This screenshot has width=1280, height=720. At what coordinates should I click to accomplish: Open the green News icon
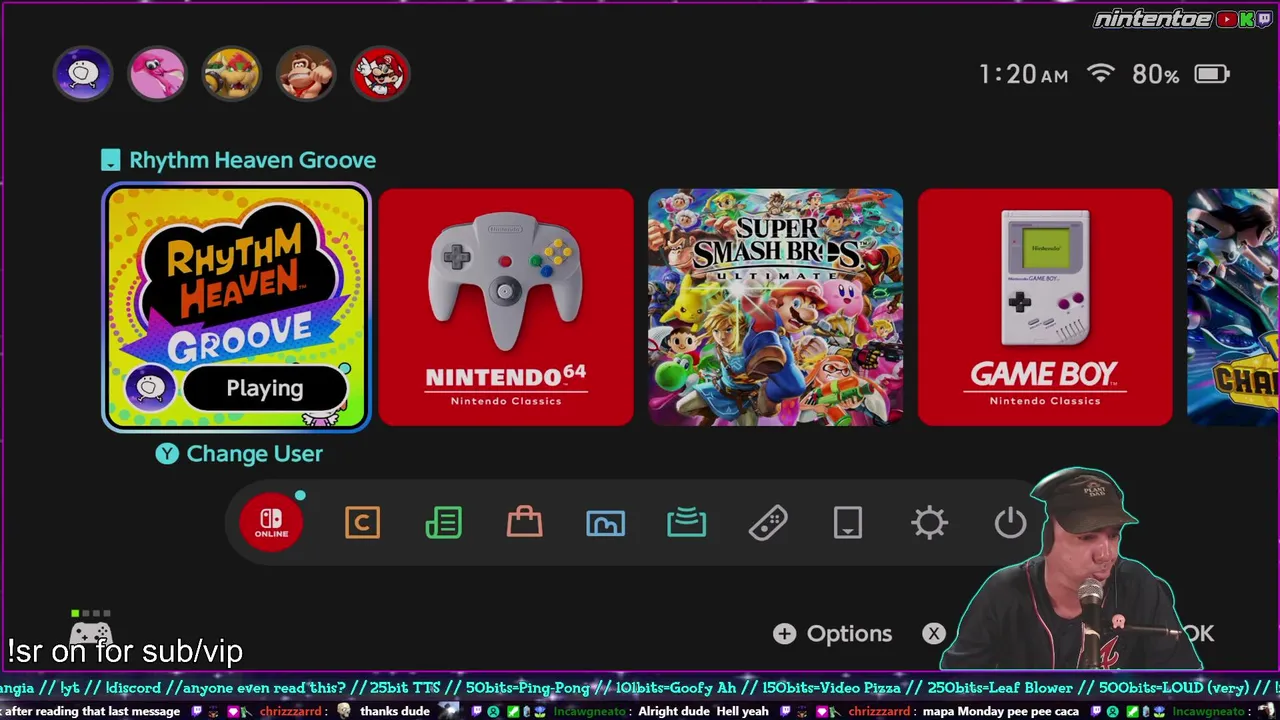pos(443,523)
